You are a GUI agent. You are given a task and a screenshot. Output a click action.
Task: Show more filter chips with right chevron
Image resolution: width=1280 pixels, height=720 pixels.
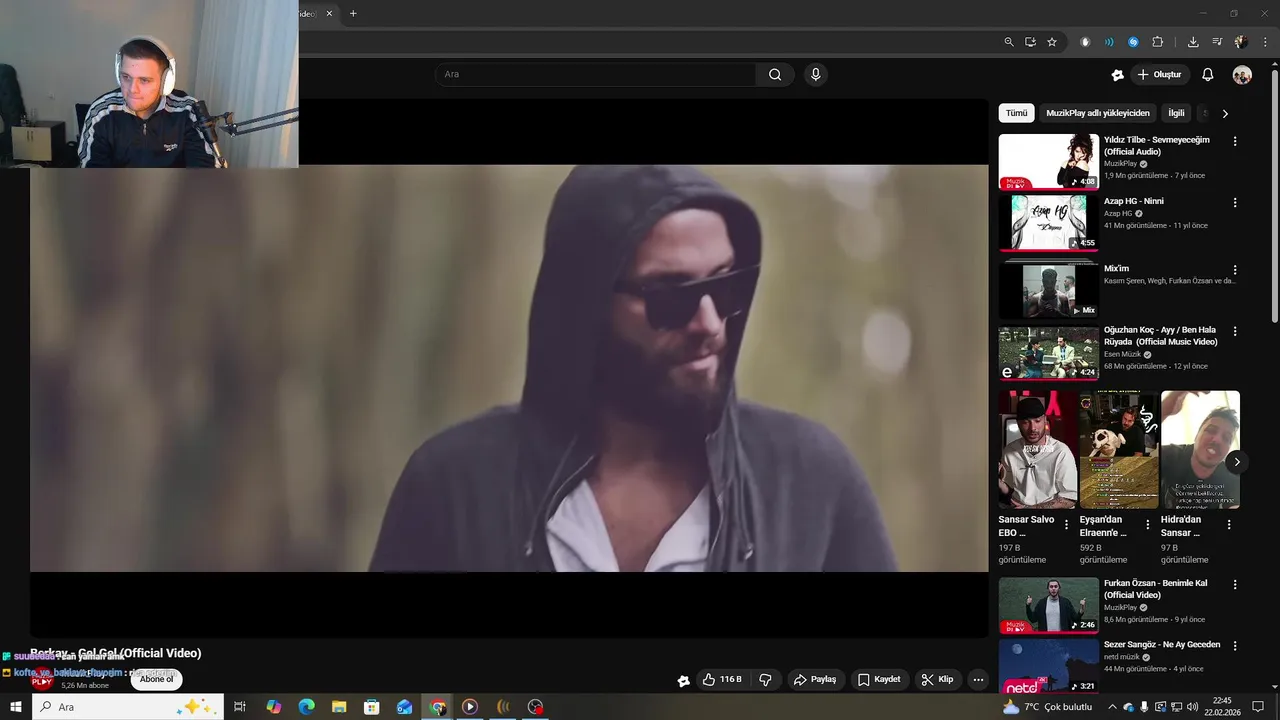click(x=1225, y=114)
